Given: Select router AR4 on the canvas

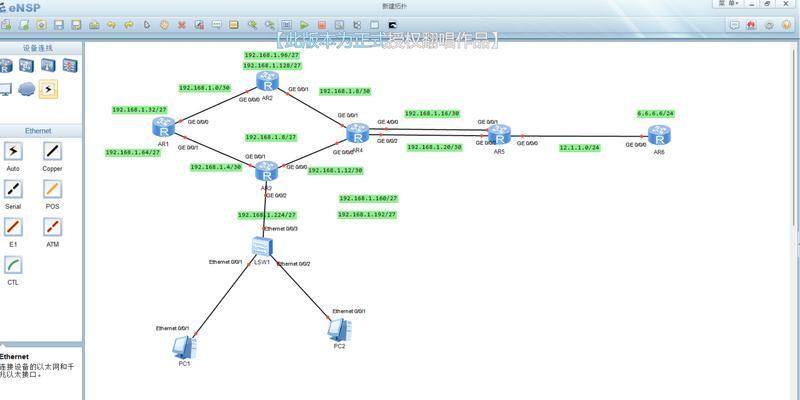Looking at the screenshot, I should 357,133.
